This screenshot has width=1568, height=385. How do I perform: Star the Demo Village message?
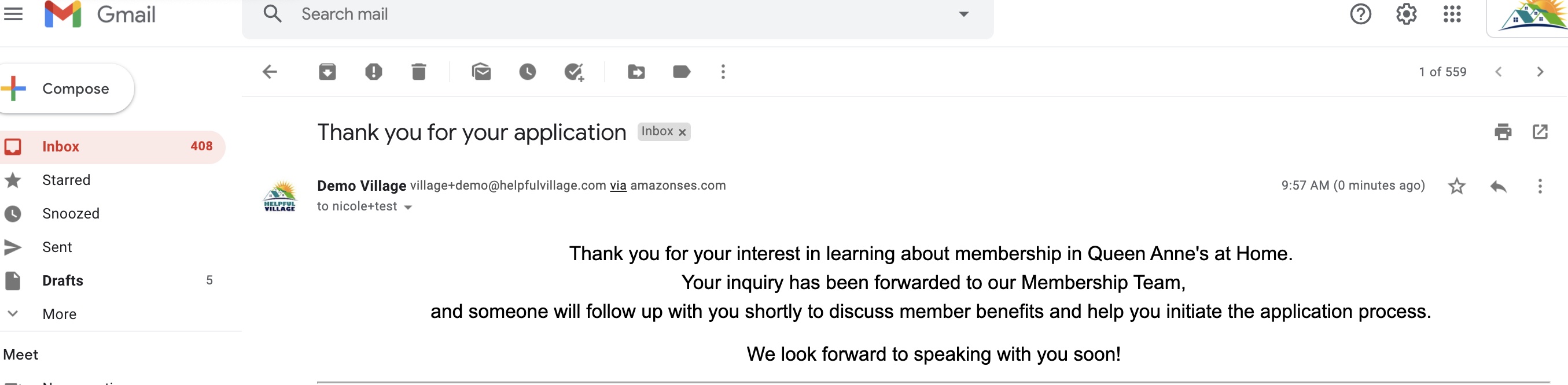coord(1456,186)
